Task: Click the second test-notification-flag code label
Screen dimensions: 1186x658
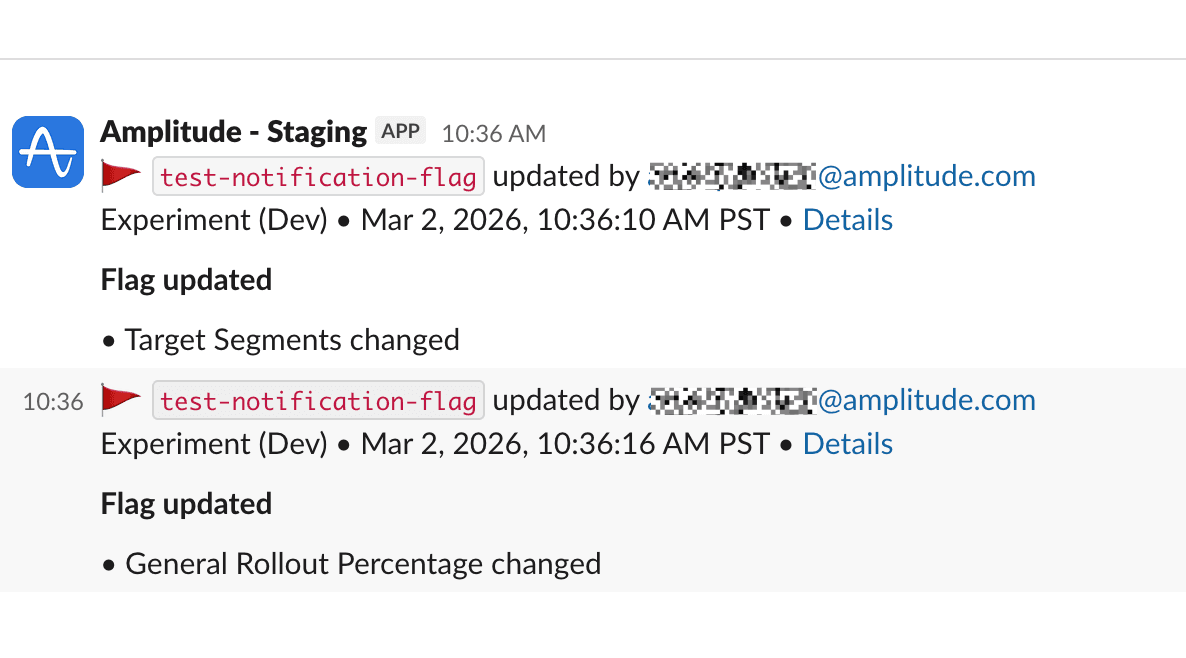Action: tap(318, 401)
